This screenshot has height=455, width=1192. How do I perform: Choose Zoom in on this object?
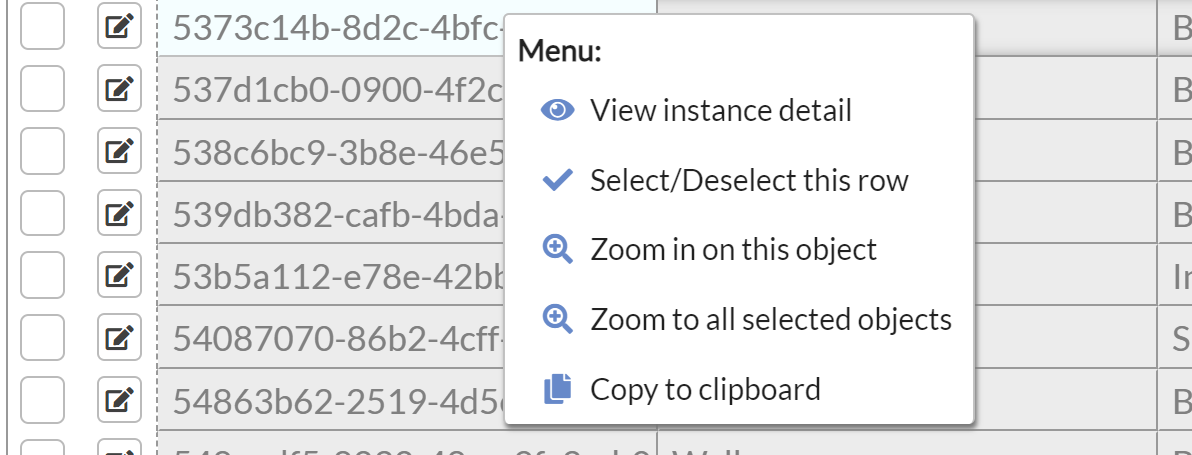pyautogui.click(x=733, y=249)
